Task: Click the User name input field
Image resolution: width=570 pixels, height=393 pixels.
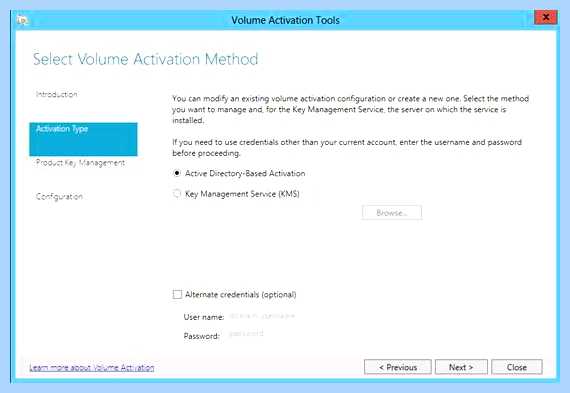Action: click(262, 316)
